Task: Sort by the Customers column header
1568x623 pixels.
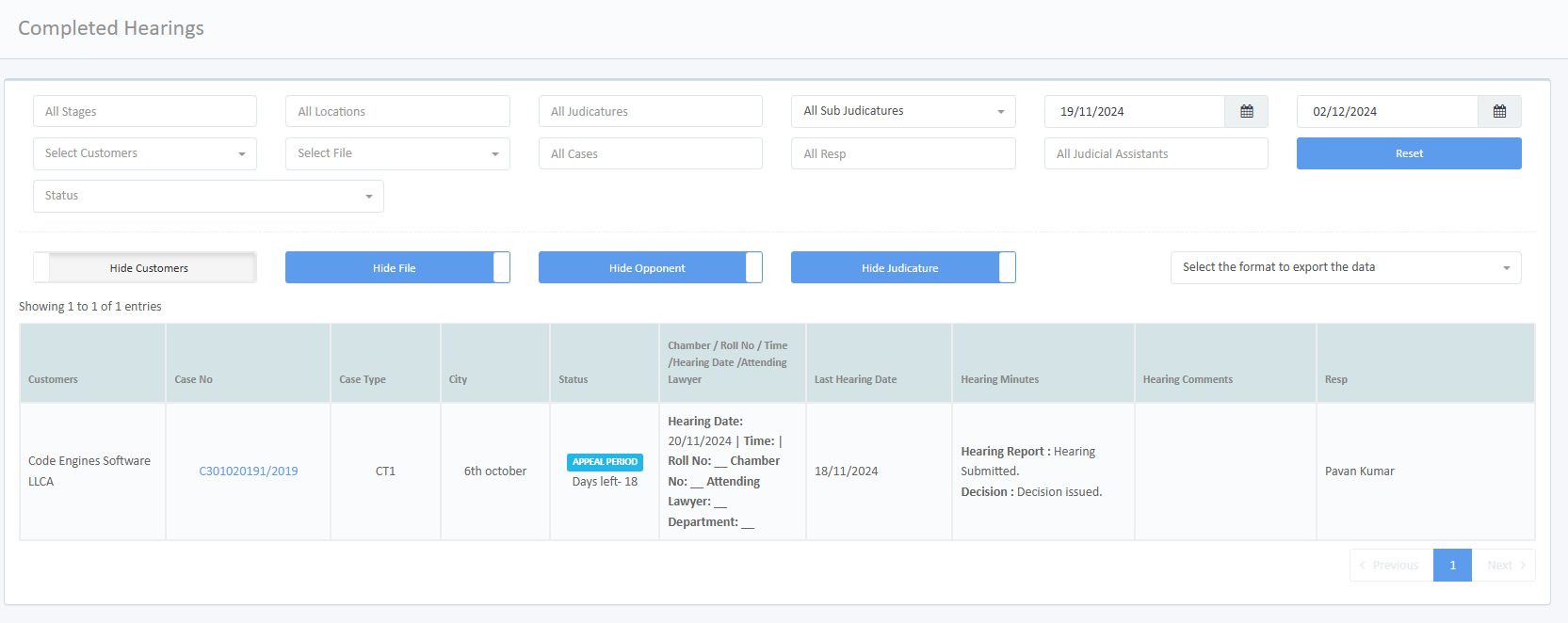Action: coord(92,363)
